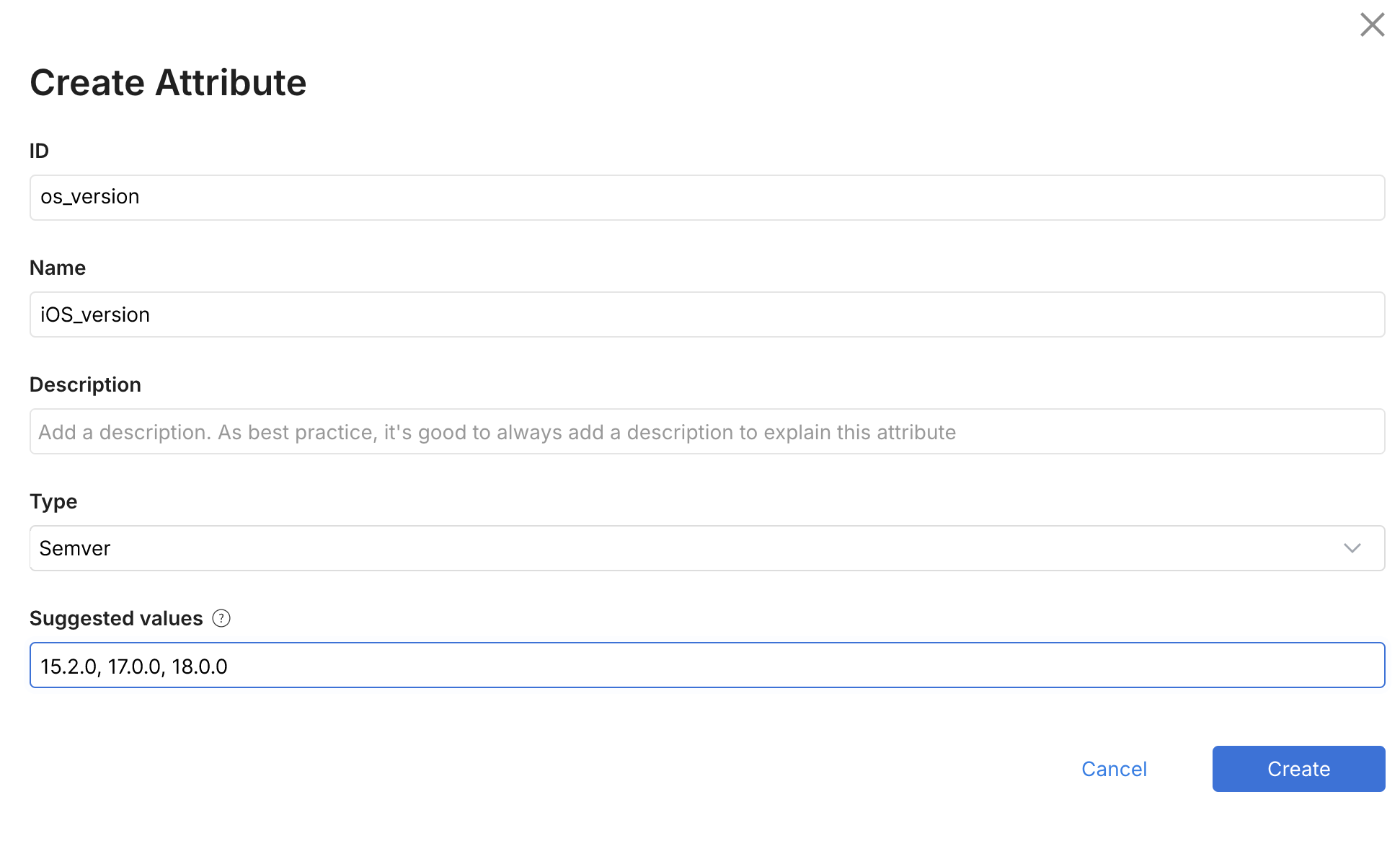The height and width of the screenshot is (854, 1400).
Task: Focus the ID input field
Action: coord(706,197)
